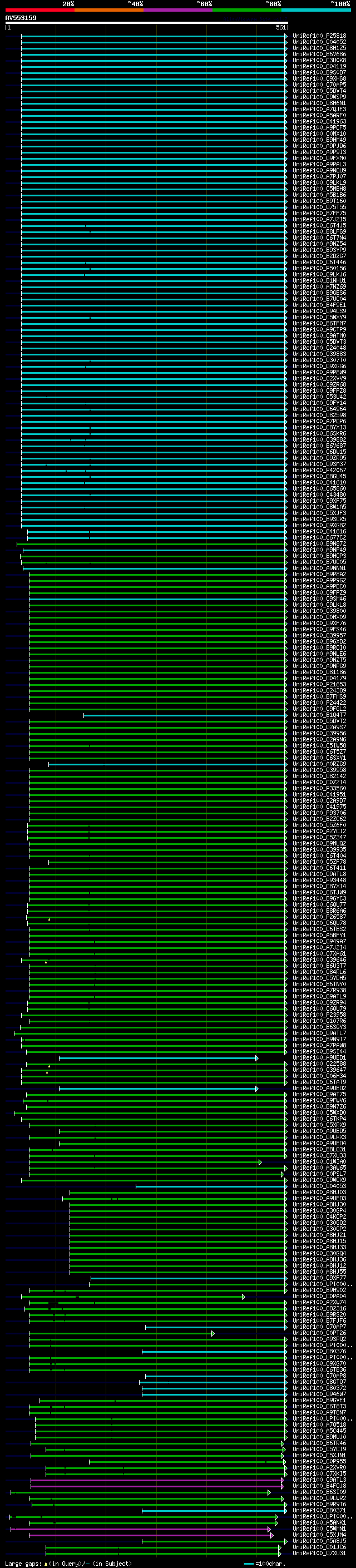Open hit UniRef100_B9H902

319,1290
